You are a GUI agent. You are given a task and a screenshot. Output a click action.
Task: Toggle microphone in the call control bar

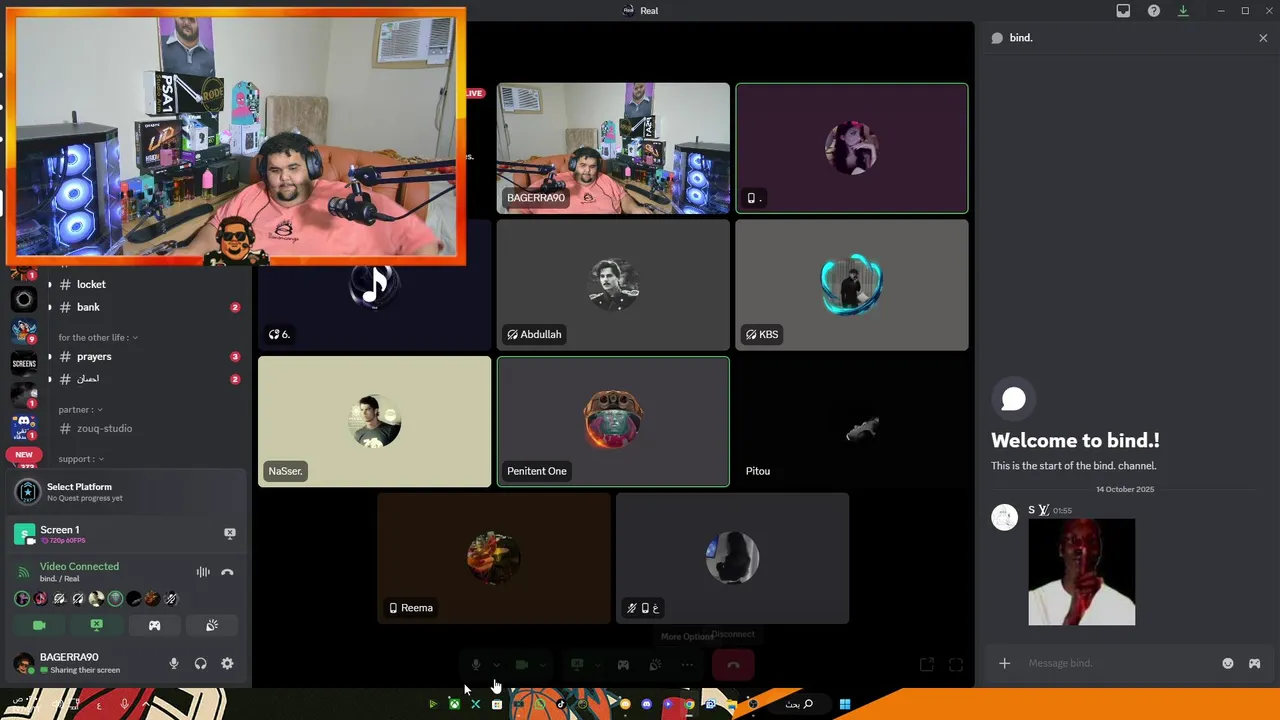coord(476,665)
